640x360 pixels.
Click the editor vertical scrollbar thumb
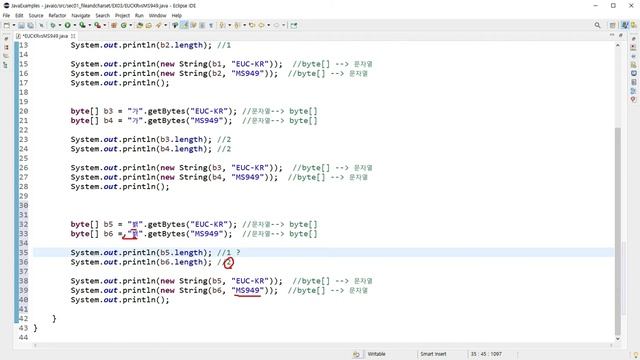pyautogui.click(x=618, y=231)
